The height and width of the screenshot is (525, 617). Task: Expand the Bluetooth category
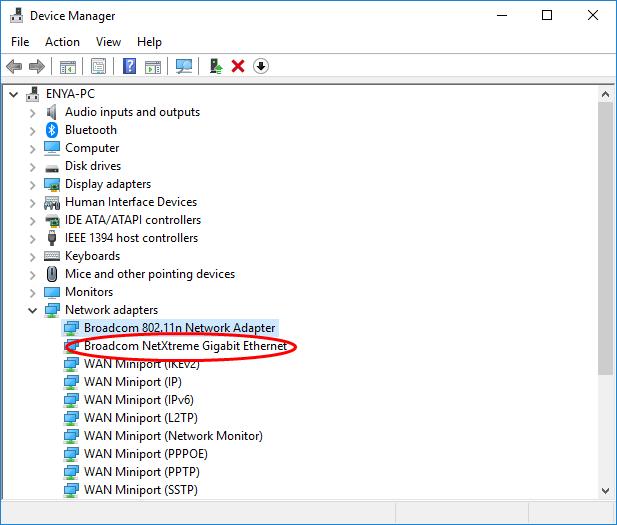pyautogui.click(x=33, y=131)
